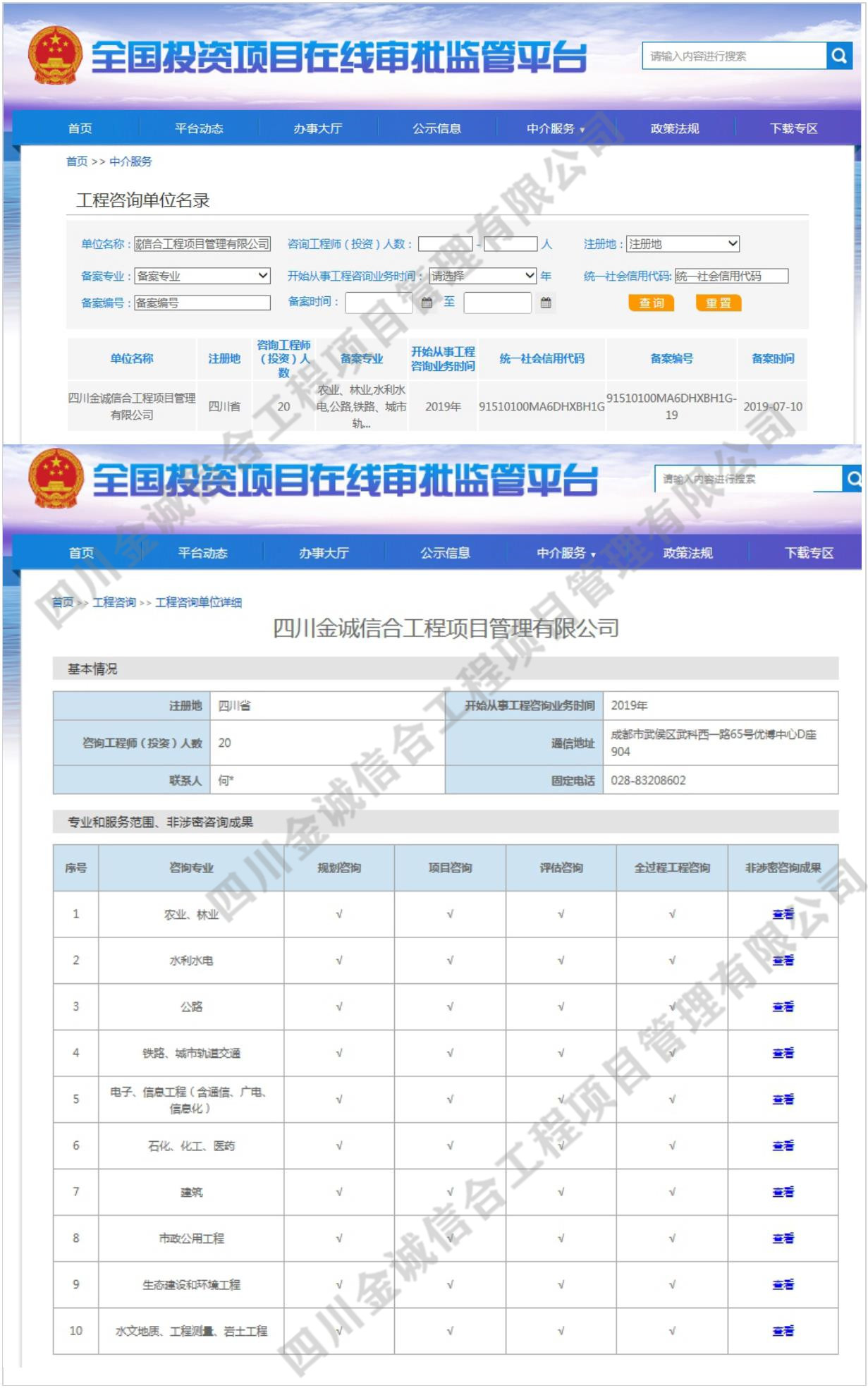Image resolution: width=868 pixels, height=1388 pixels.
Task: Open 下载专区 on the directory page nav
Action: tap(794, 128)
